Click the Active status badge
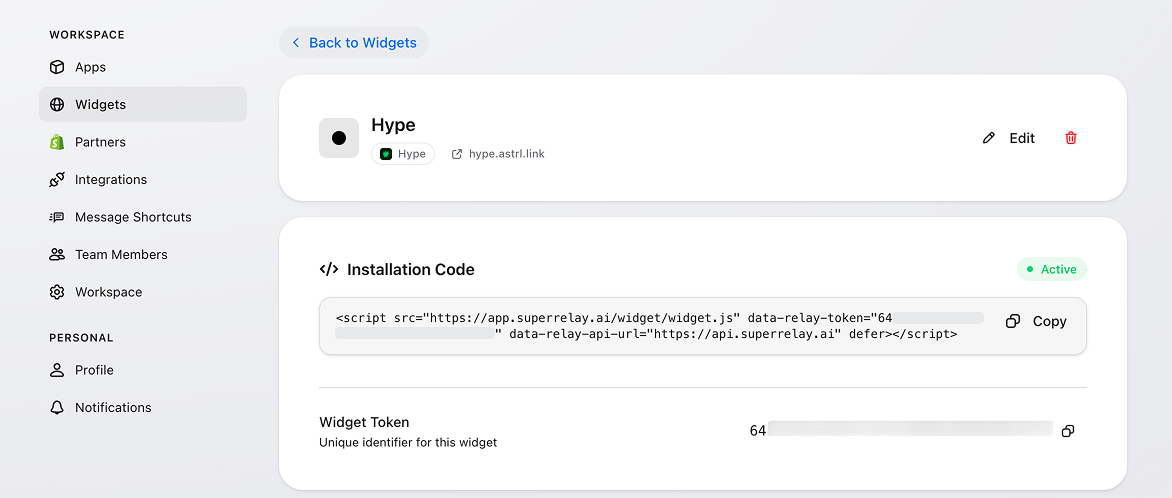Screen dimensions: 1172x498 pyautogui.click(x=1051, y=269)
